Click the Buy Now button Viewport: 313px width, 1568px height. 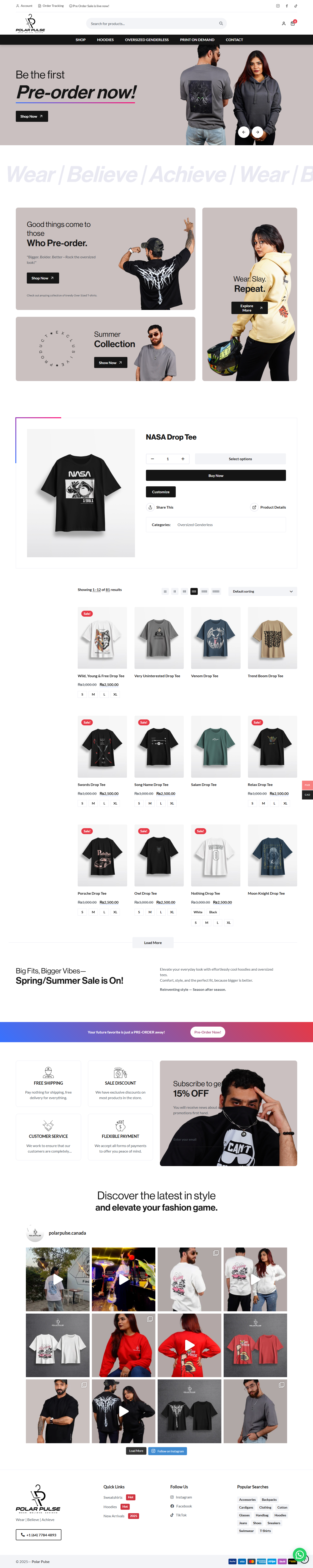(x=216, y=475)
